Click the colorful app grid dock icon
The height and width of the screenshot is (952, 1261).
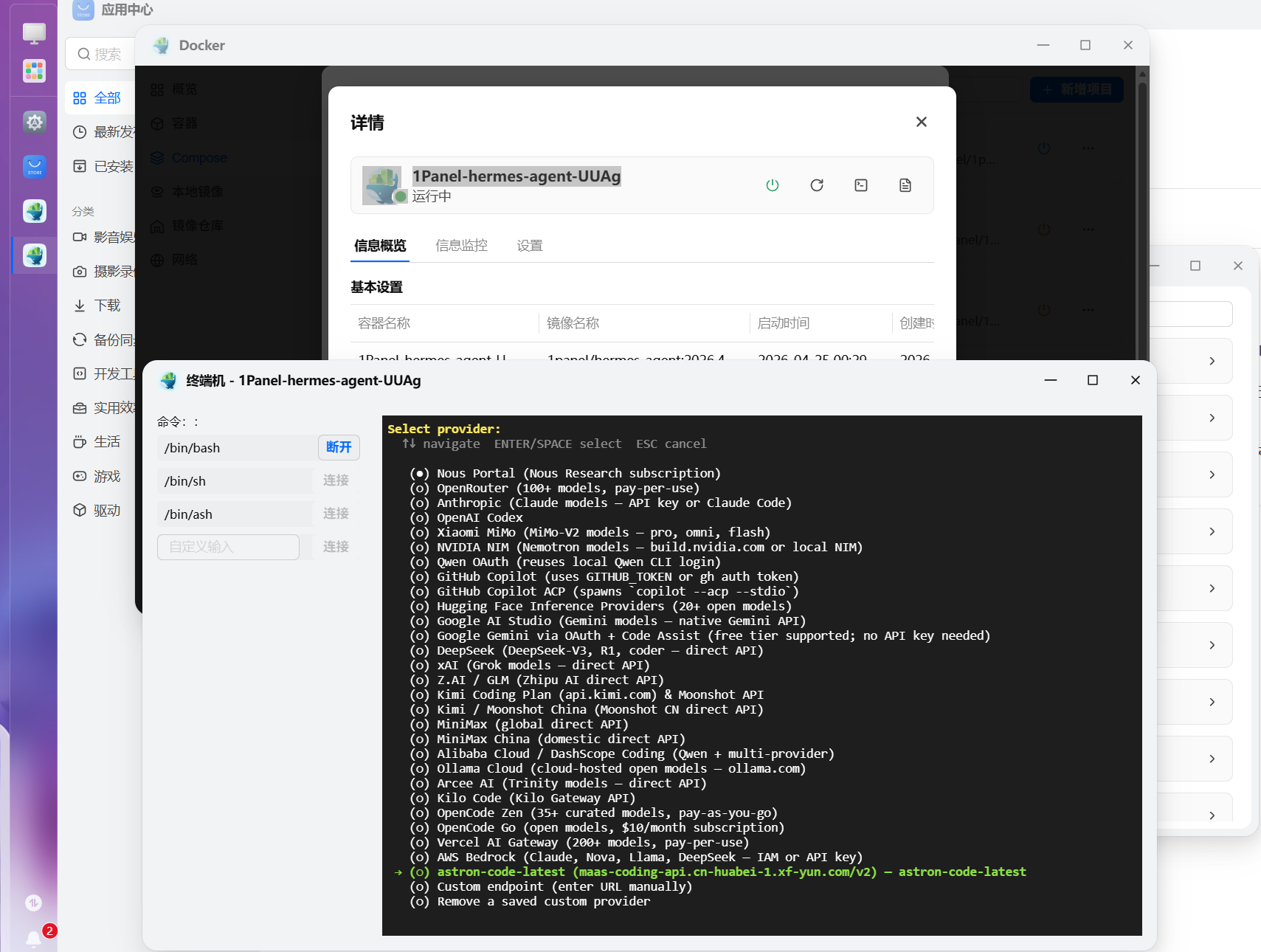(x=35, y=71)
